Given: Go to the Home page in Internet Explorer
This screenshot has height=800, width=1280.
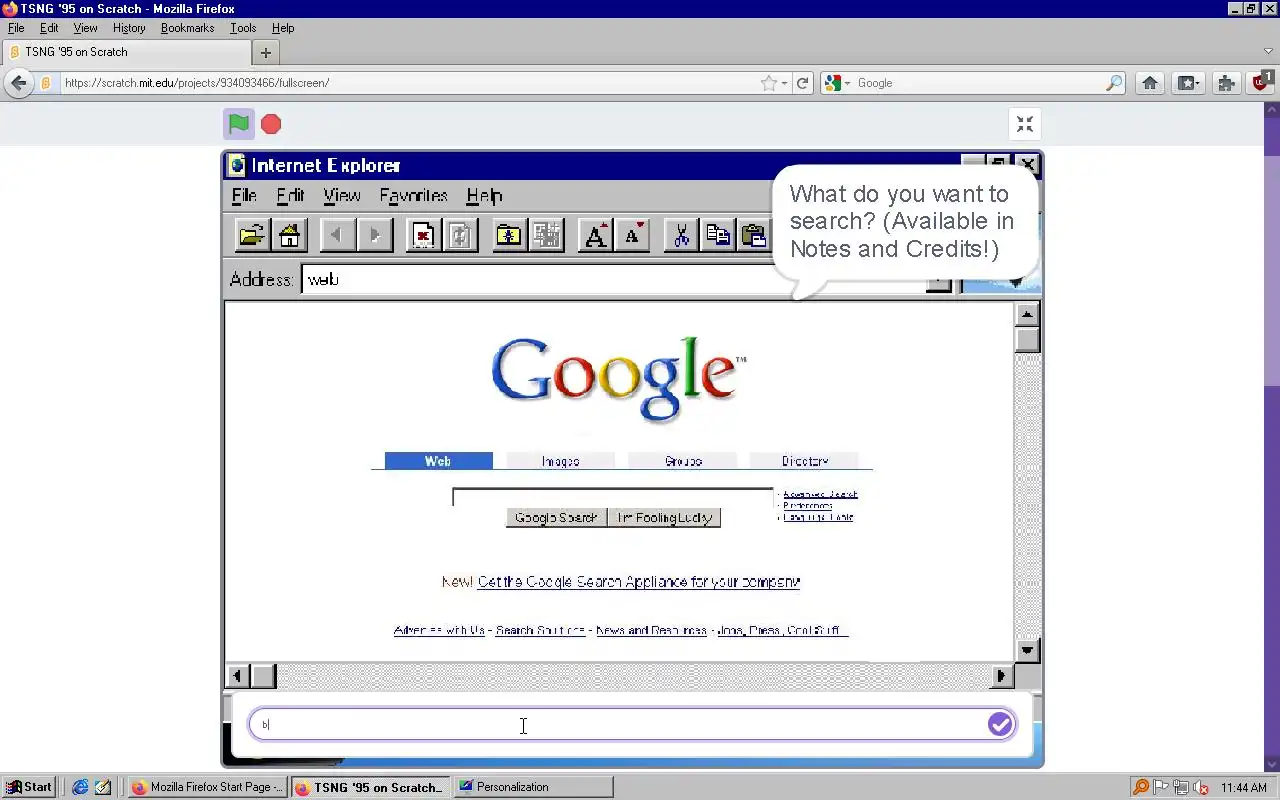Looking at the screenshot, I should 289,236.
